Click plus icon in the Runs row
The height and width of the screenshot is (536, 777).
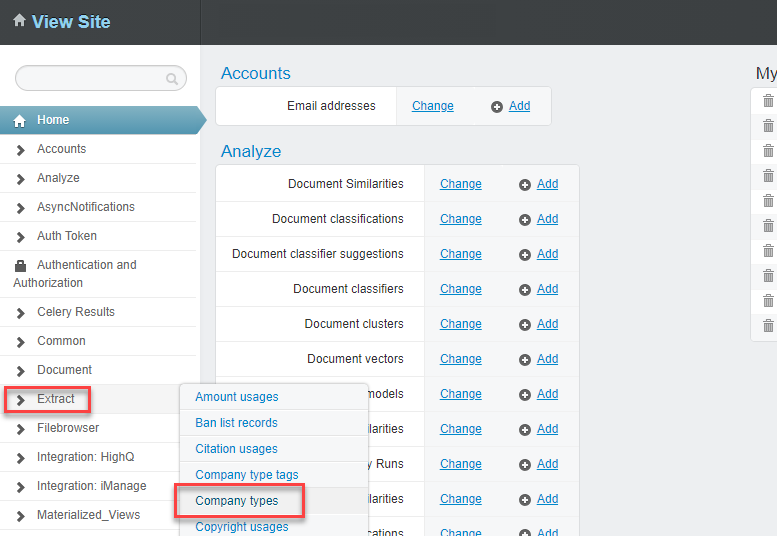tap(525, 465)
